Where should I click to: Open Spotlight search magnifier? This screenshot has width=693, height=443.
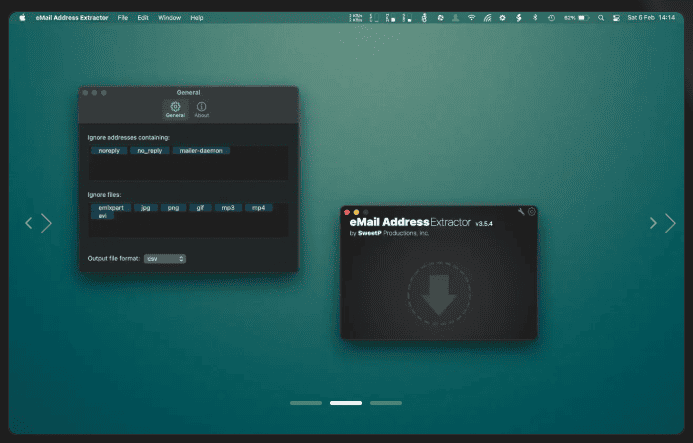click(x=601, y=18)
